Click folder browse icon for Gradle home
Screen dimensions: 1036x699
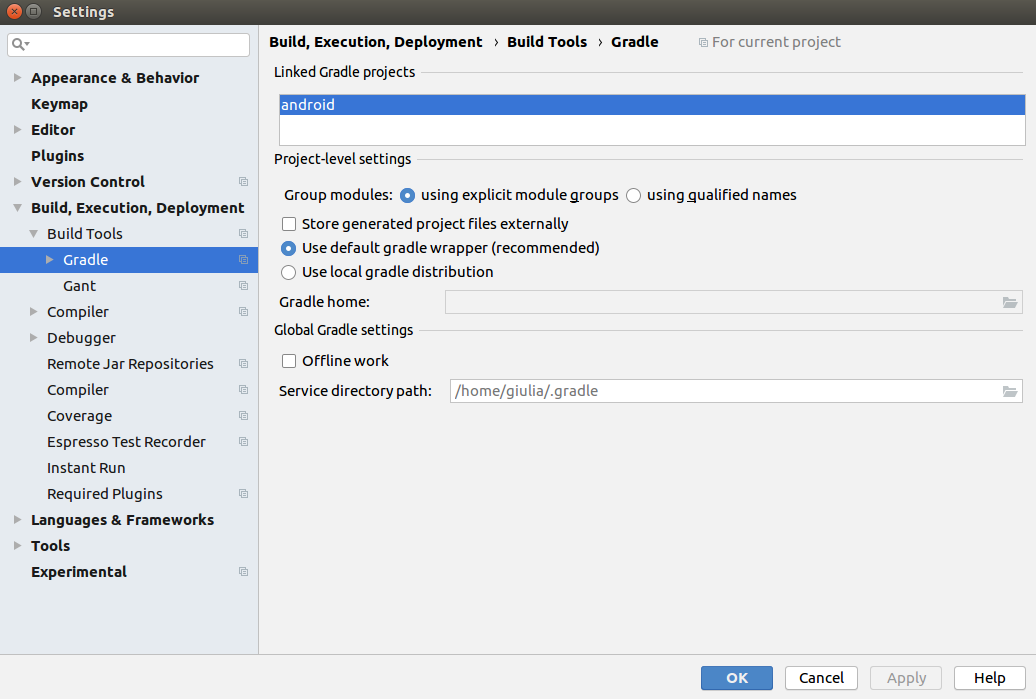pos(1010,303)
